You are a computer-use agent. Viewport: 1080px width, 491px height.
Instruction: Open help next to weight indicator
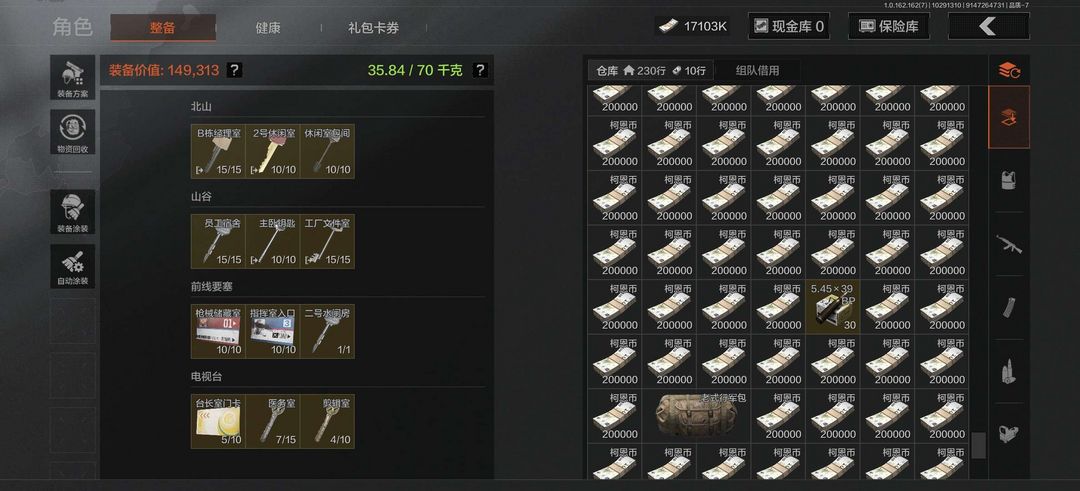tap(480, 70)
